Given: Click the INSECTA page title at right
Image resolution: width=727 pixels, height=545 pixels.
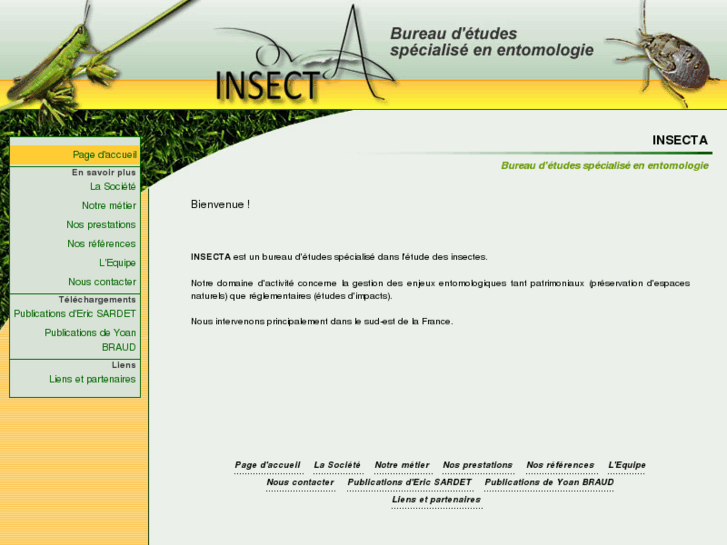Looking at the screenshot, I should 680,140.
